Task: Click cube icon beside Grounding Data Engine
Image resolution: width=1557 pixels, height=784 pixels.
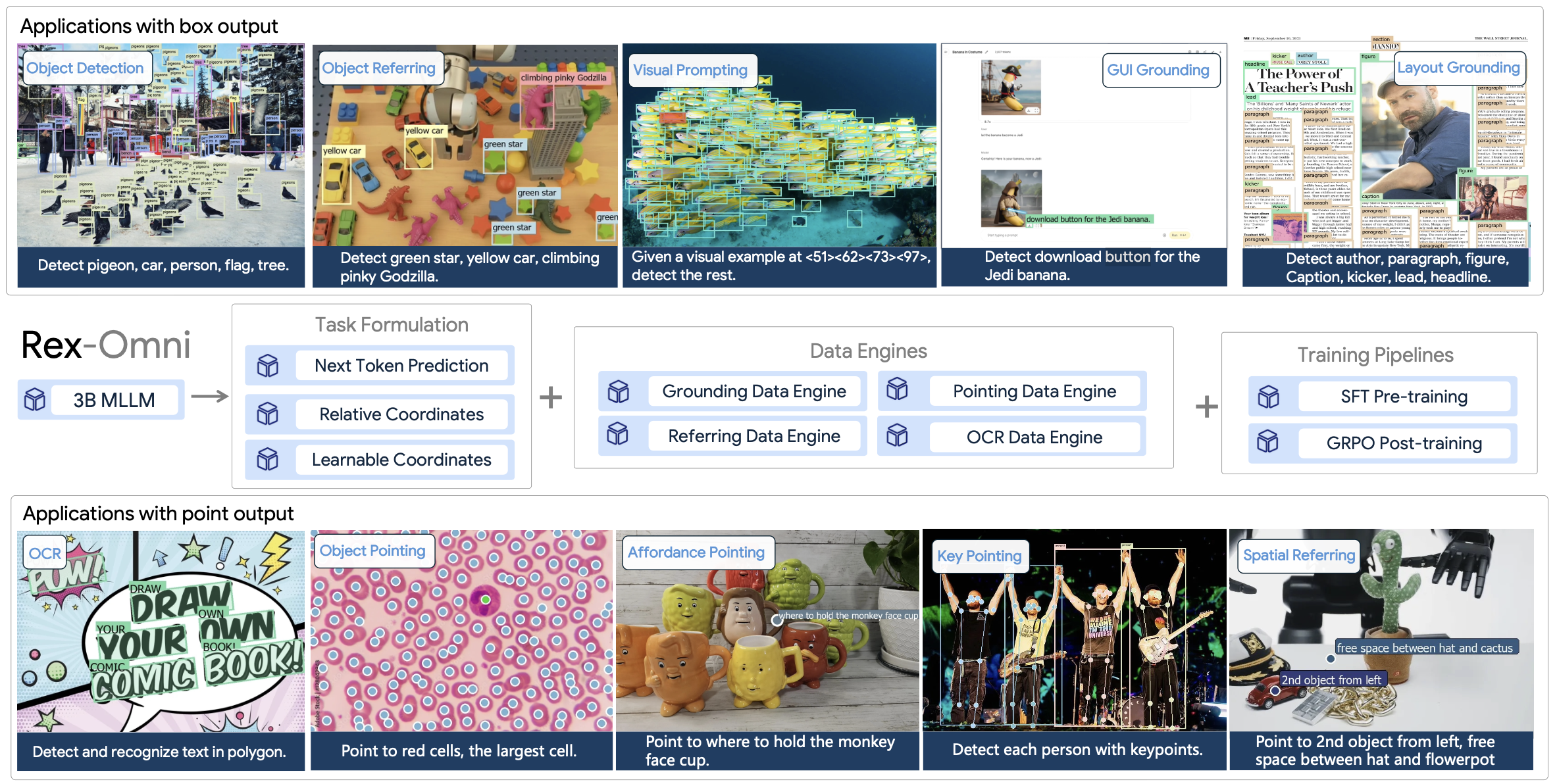Action: tap(618, 391)
